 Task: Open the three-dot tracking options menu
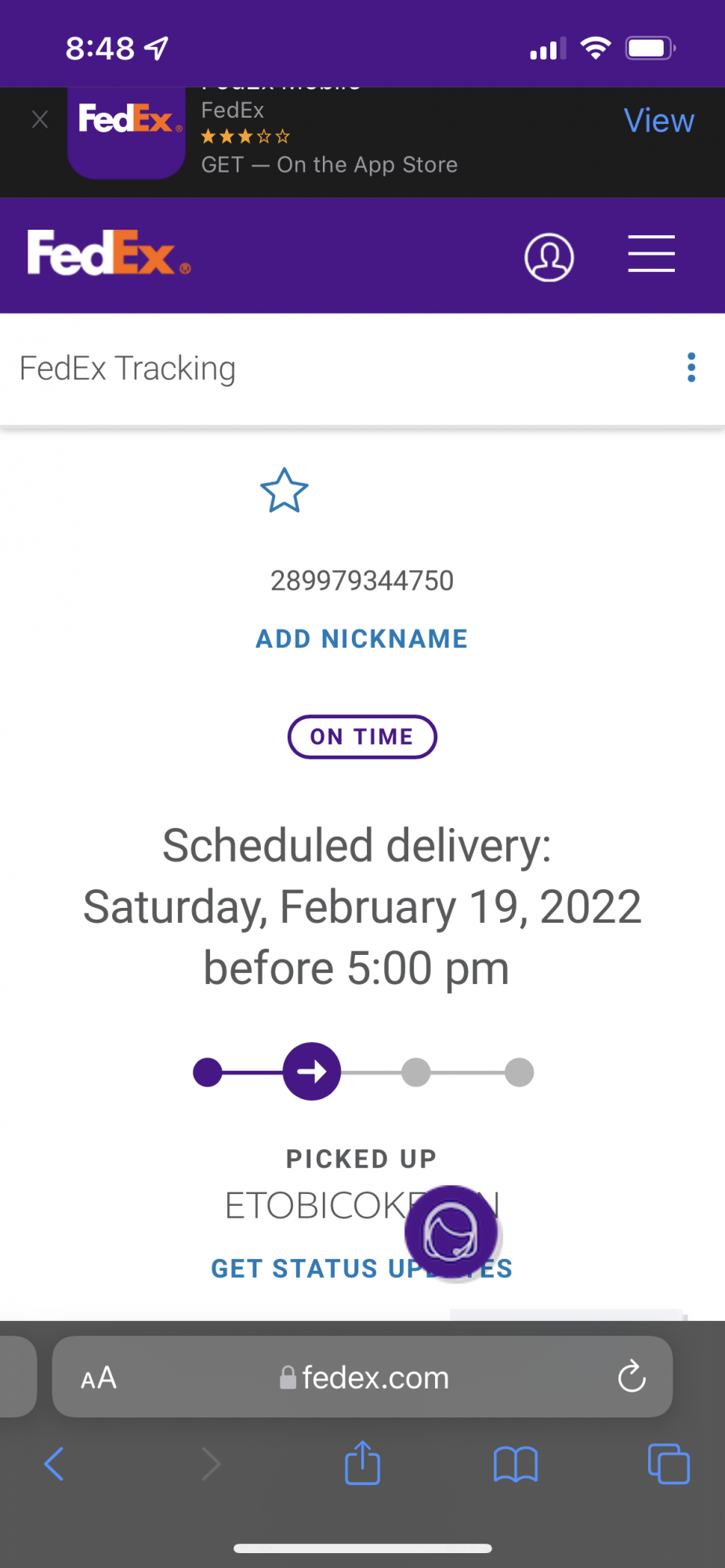click(691, 367)
